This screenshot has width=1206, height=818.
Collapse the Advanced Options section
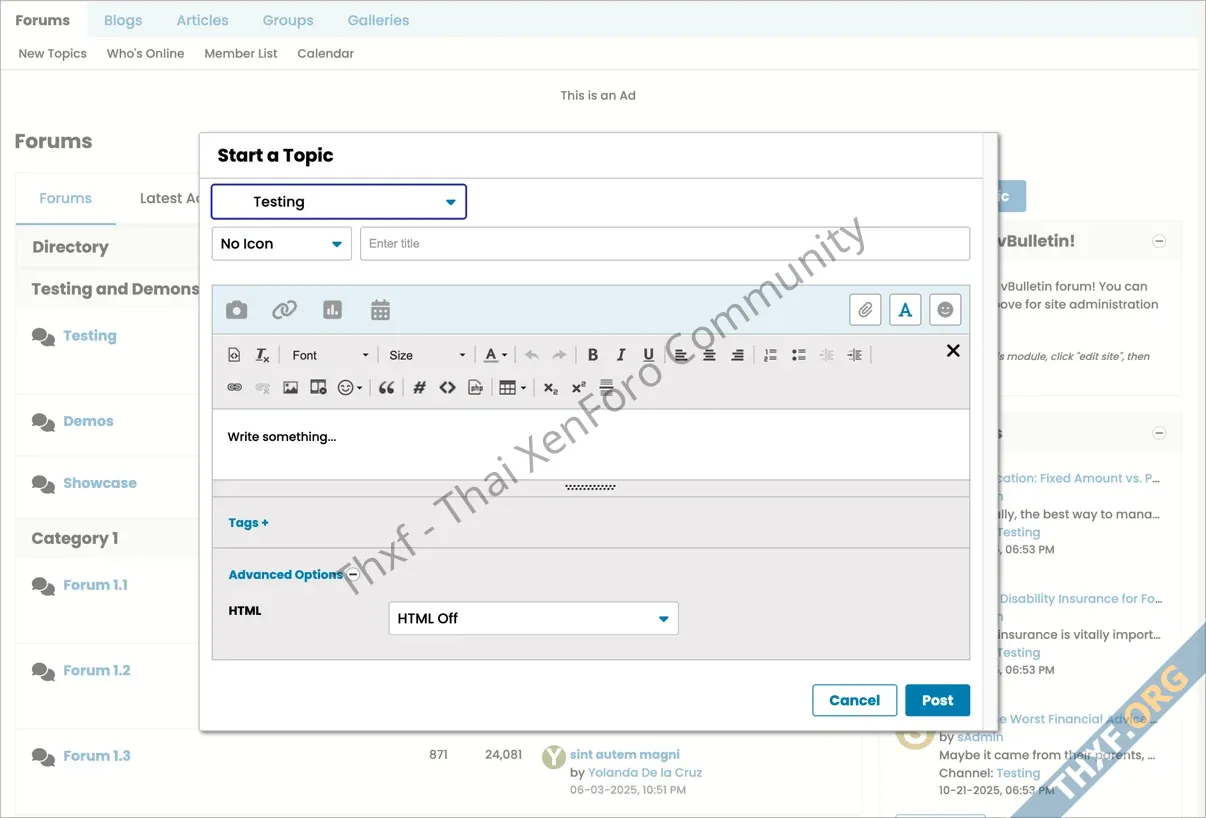352,575
